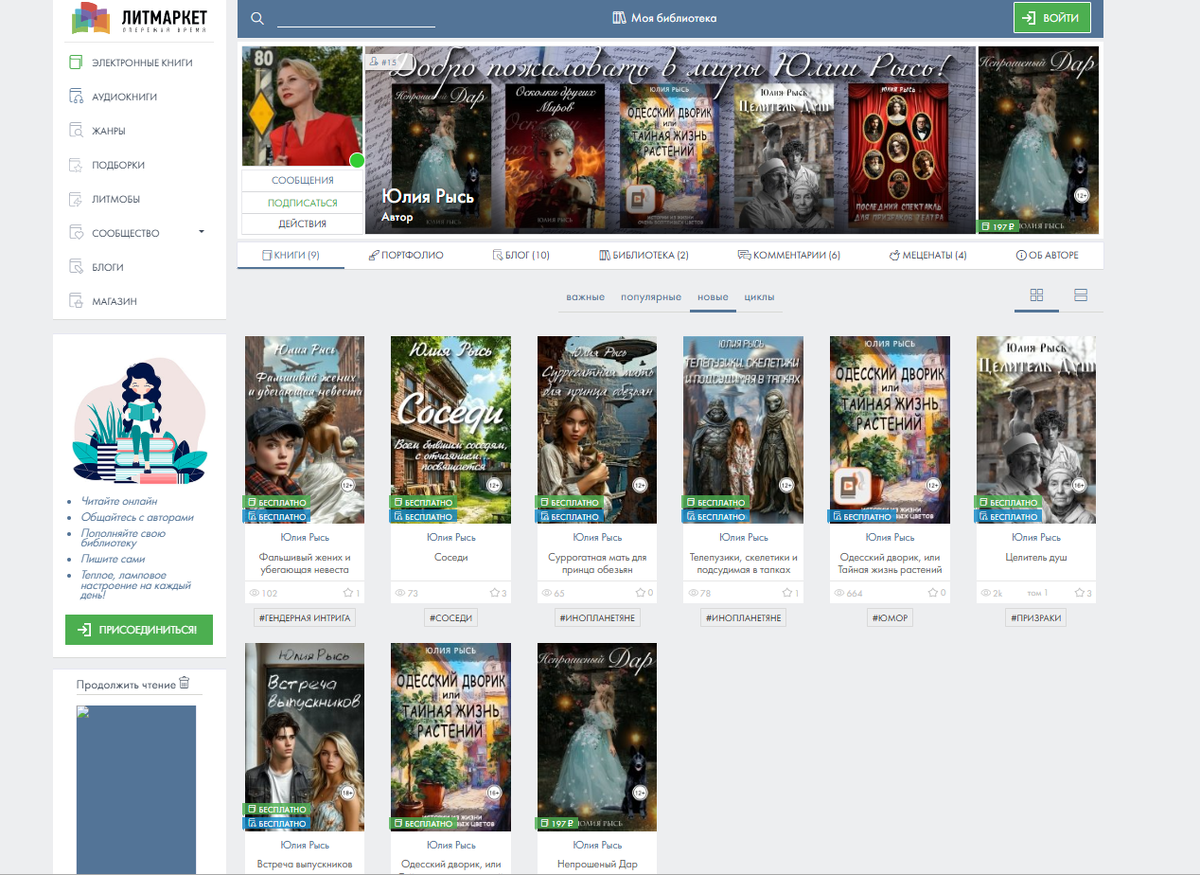
Task: Switch to the Библиотека (2) tab
Action: pos(644,255)
